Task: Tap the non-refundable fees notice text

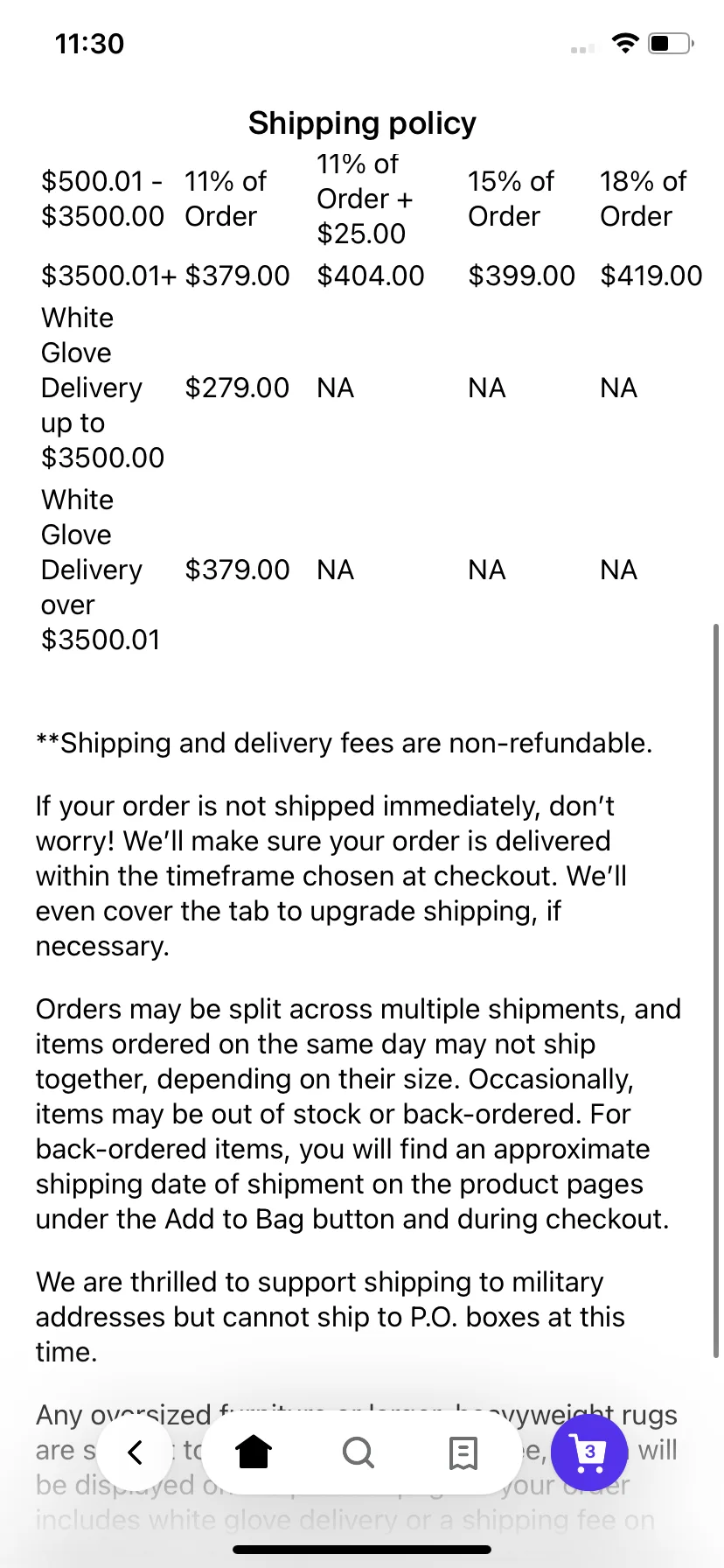Action: tap(344, 743)
